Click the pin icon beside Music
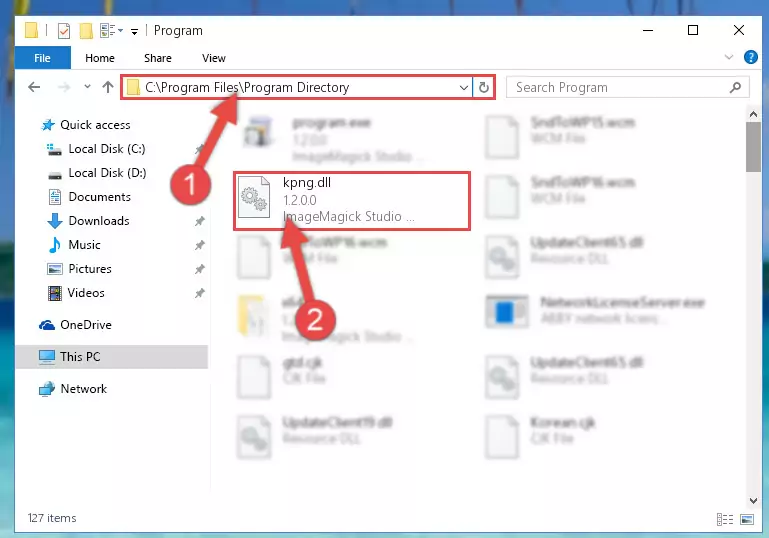769x538 pixels. click(200, 245)
